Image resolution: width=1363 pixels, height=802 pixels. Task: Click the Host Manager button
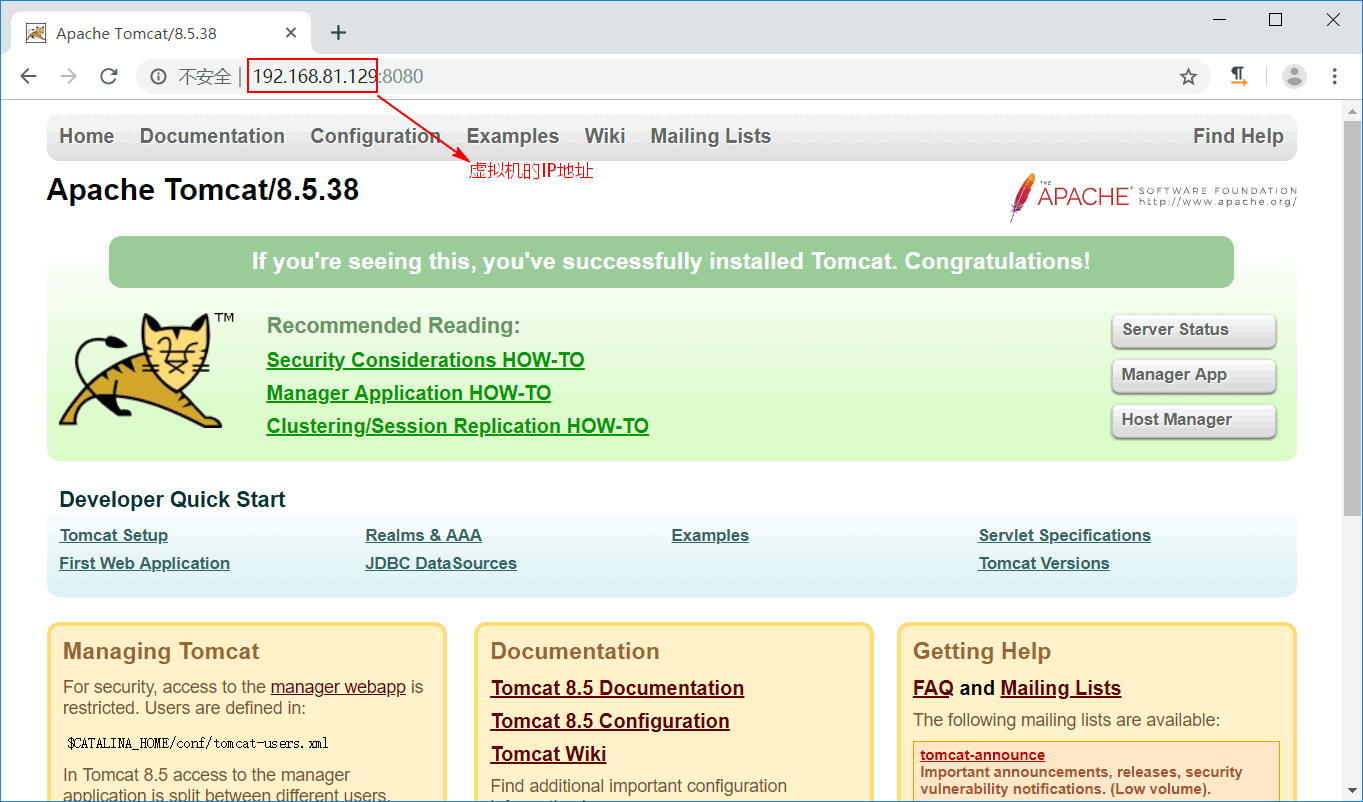click(x=1193, y=420)
